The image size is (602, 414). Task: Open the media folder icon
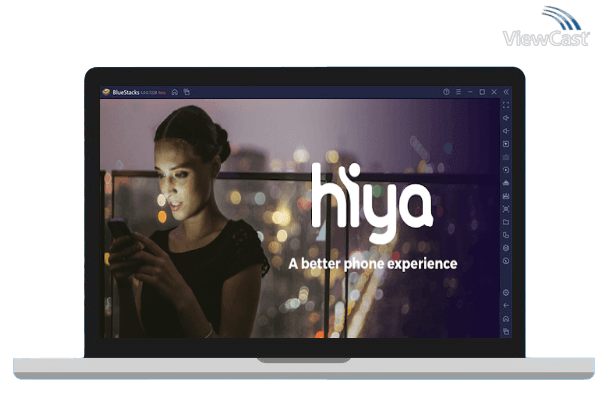(506, 222)
